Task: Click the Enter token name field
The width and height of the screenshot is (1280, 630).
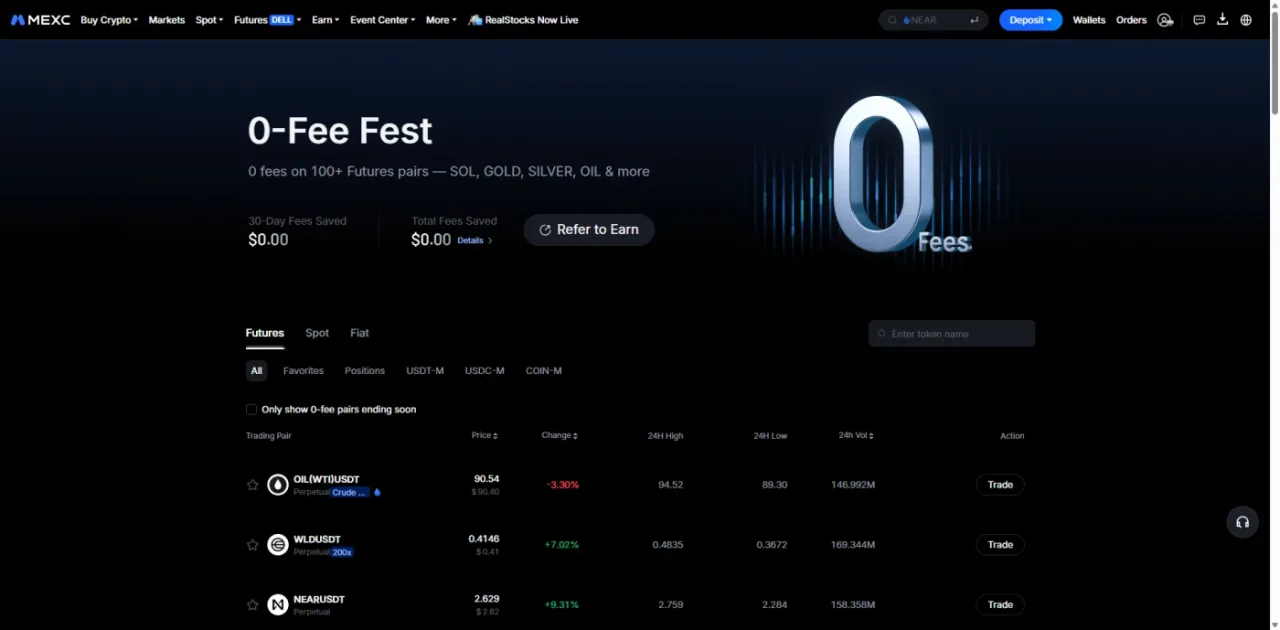Action: [x=952, y=334]
